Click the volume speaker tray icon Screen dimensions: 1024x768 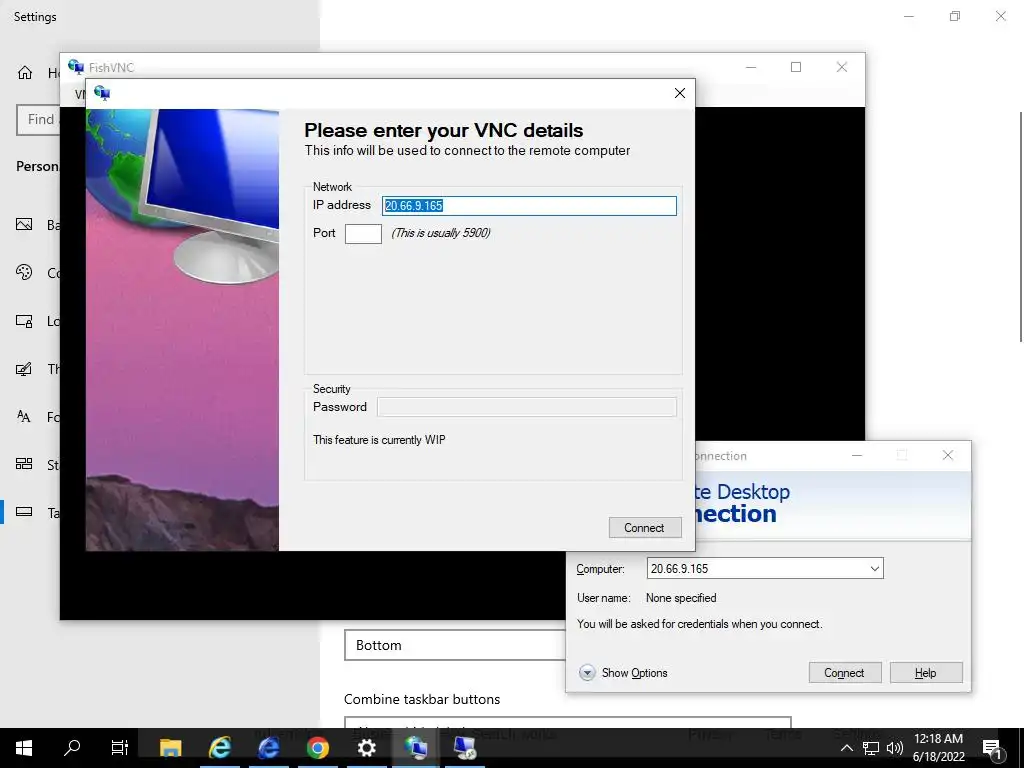point(895,748)
